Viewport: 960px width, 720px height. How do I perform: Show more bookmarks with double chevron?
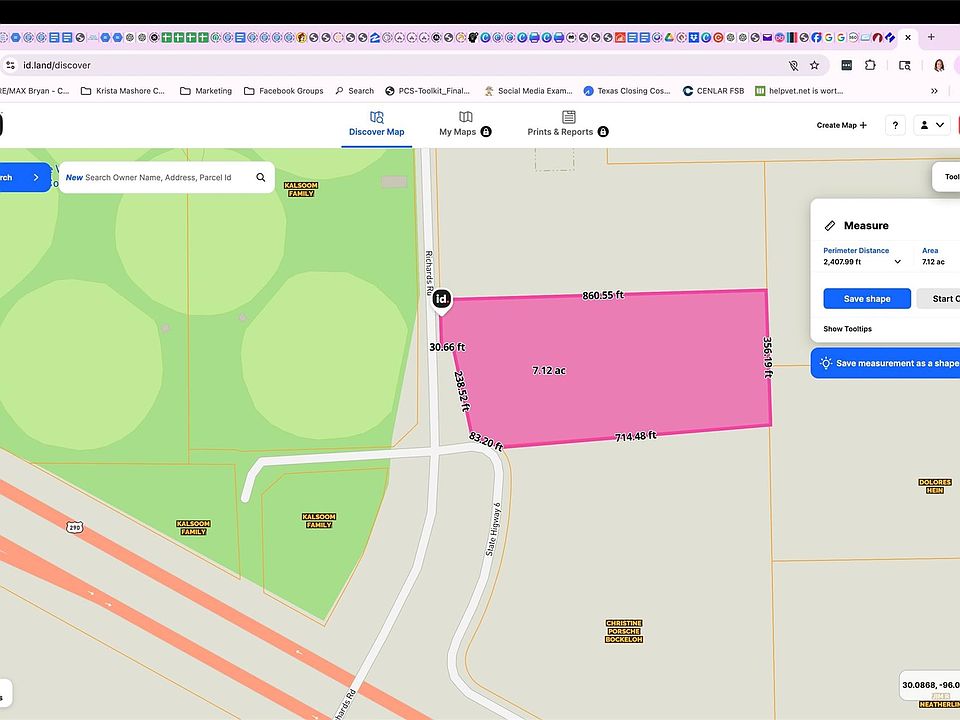934,91
